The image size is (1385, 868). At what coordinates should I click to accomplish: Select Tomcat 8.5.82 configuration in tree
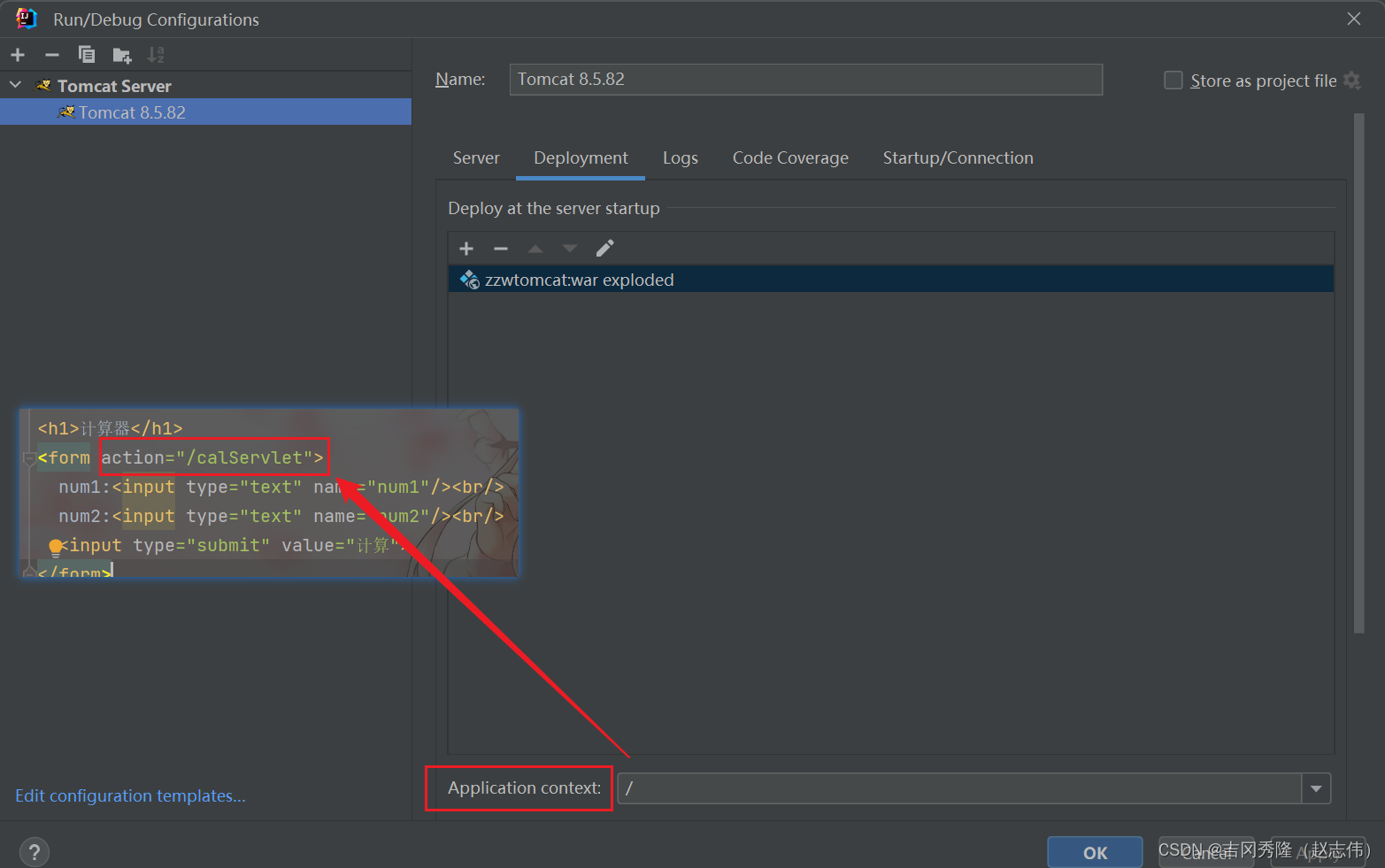point(205,112)
